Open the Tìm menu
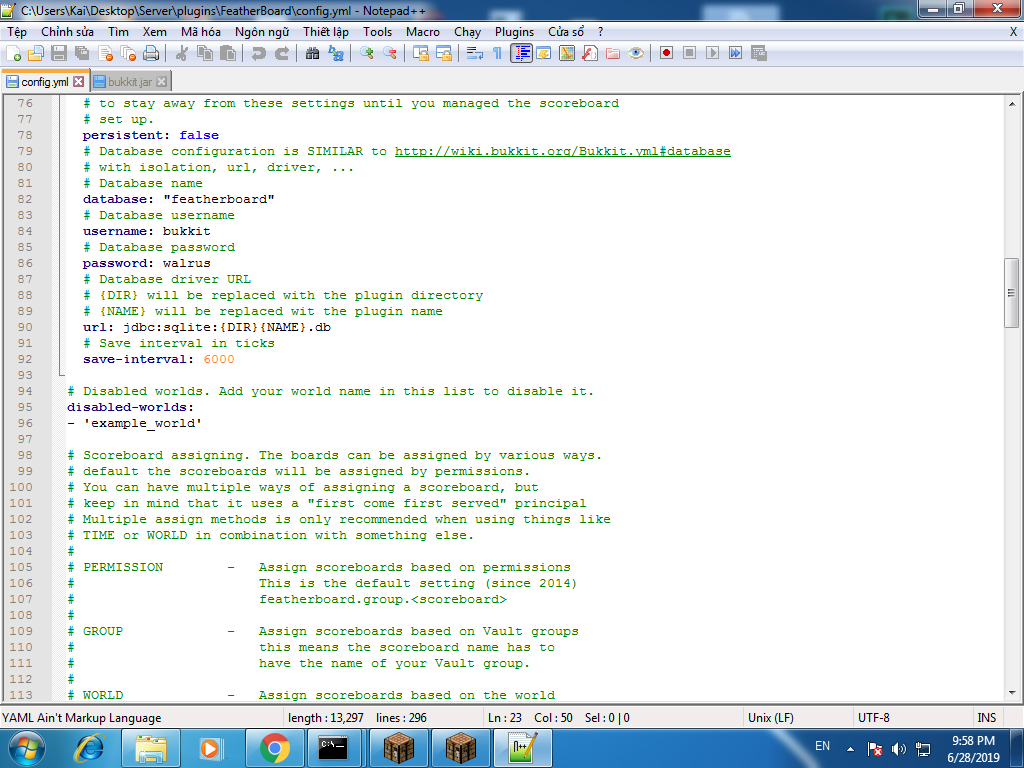This screenshot has width=1024, height=768. point(118,32)
